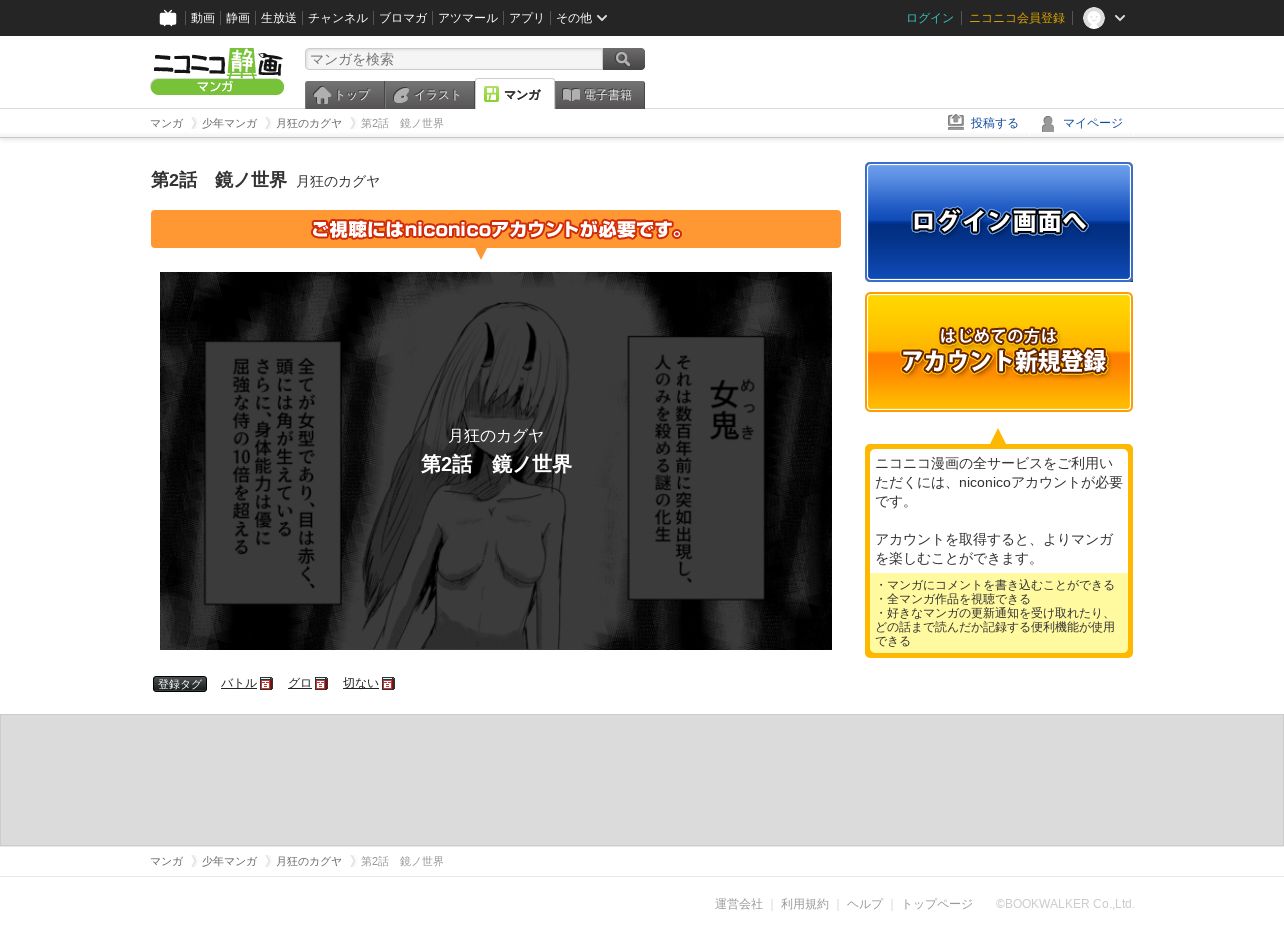Image resolution: width=1284 pixels, height=931 pixels.
Task: Click the マイページ person icon
Action: tap(1048, 123)
